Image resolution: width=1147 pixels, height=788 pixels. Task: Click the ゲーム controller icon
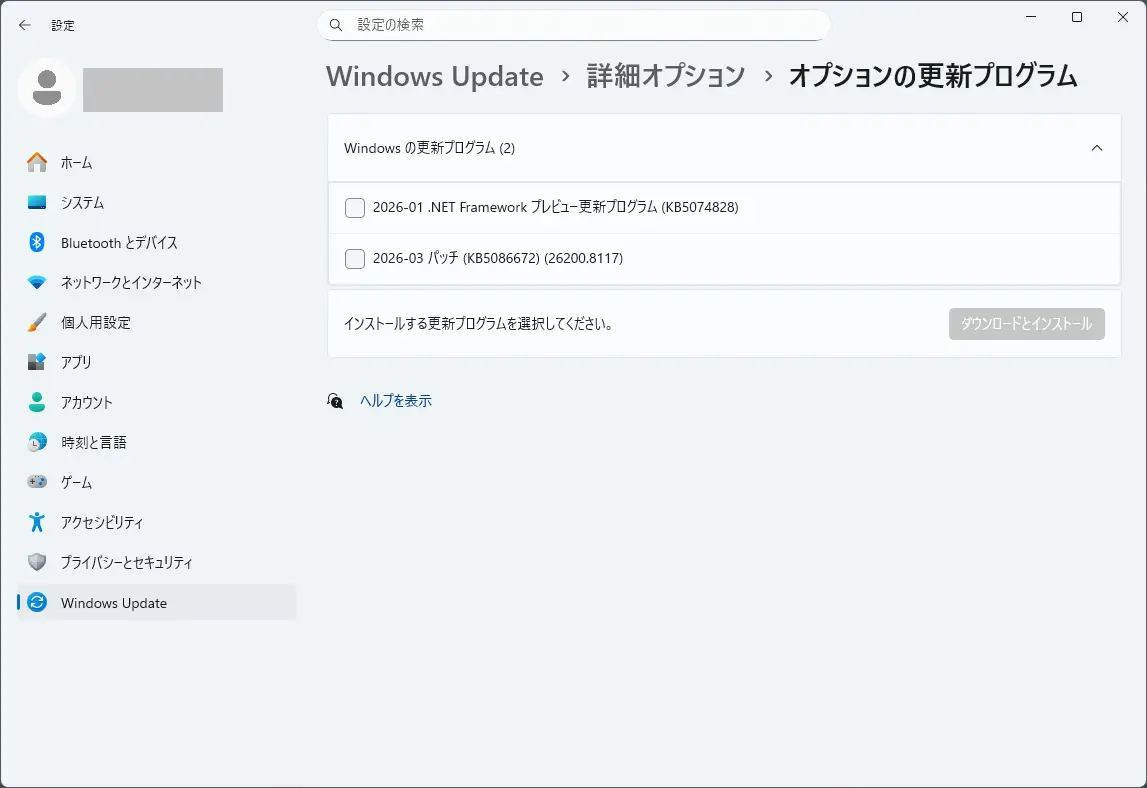(x=37, y=482)
